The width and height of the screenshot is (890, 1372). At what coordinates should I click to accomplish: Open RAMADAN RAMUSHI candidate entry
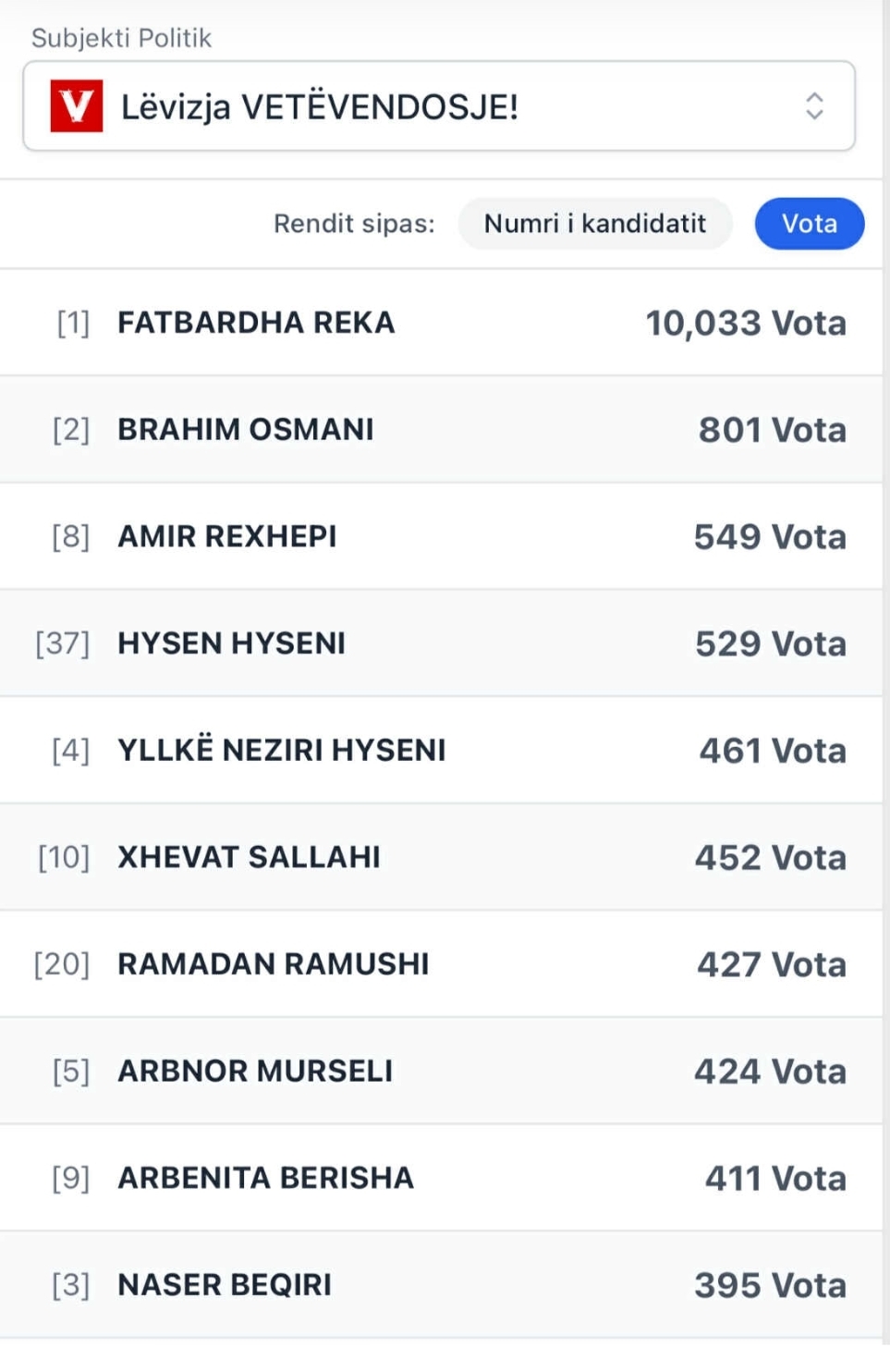pos(273,964)
